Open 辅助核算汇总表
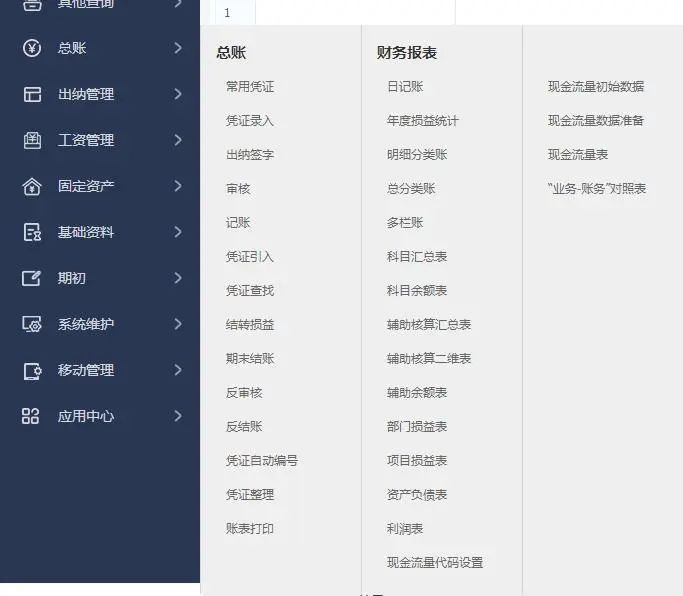The image size is (683, 596). point(429,325)
